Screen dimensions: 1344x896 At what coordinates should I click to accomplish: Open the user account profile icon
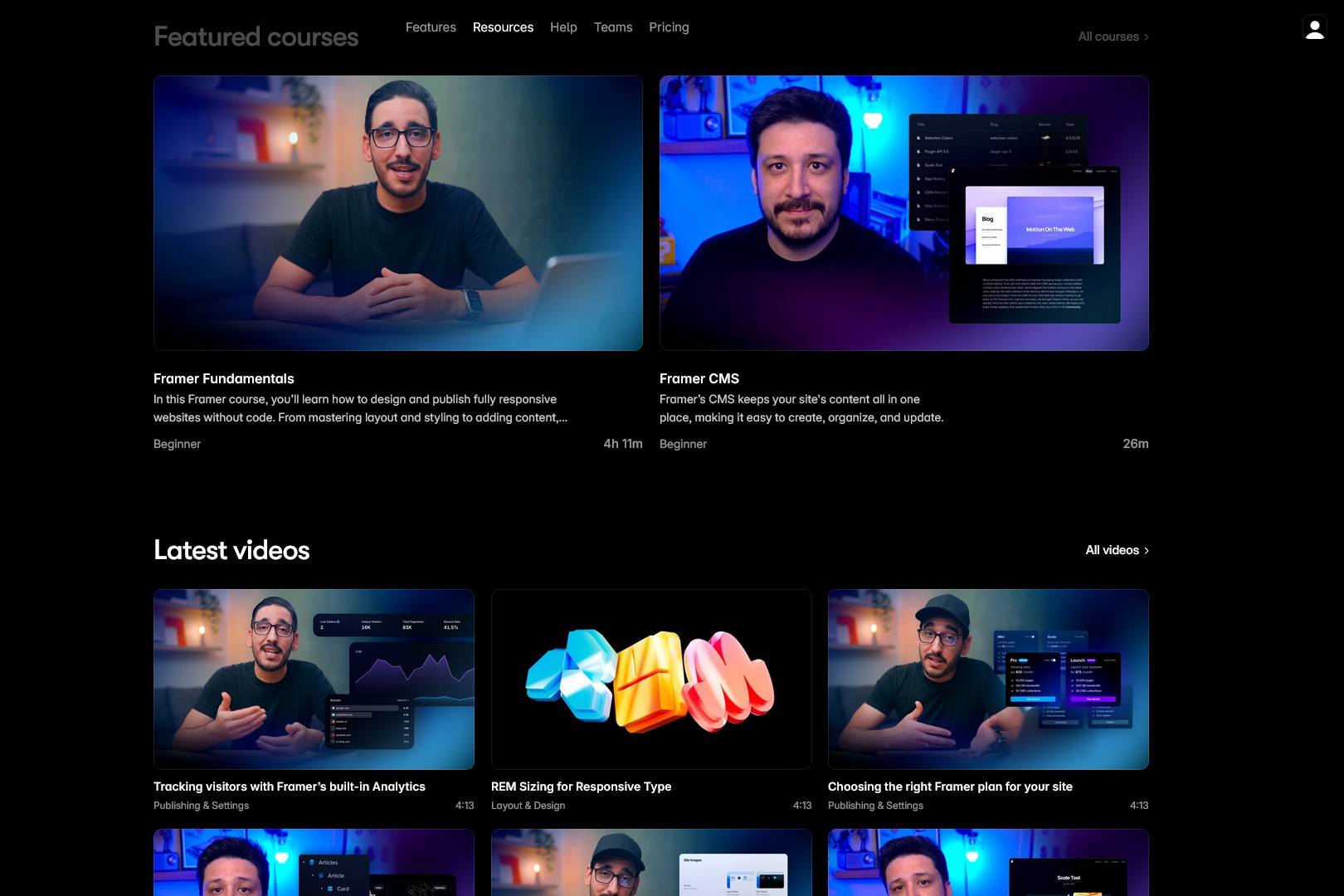(1315, 28)
